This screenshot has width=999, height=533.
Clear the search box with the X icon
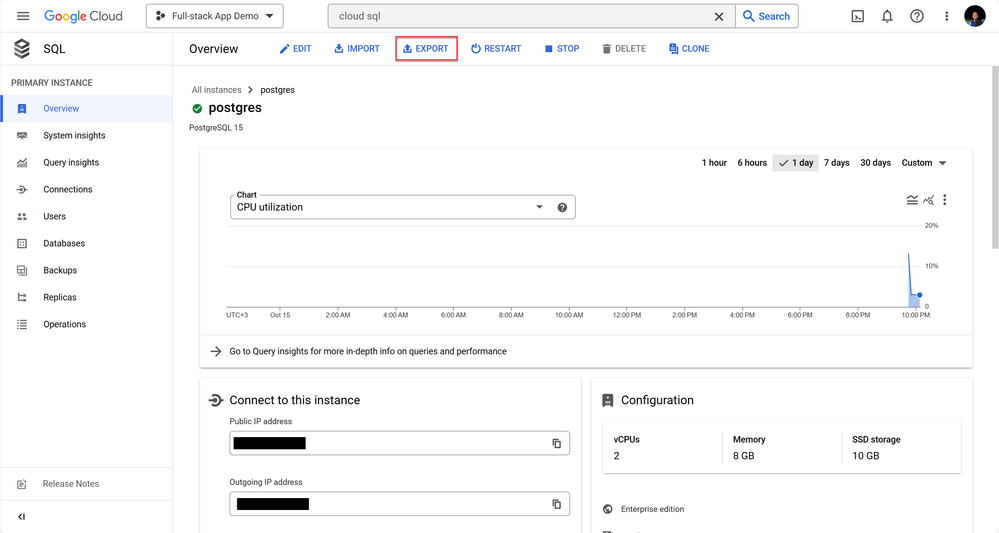tap(719, 17)
